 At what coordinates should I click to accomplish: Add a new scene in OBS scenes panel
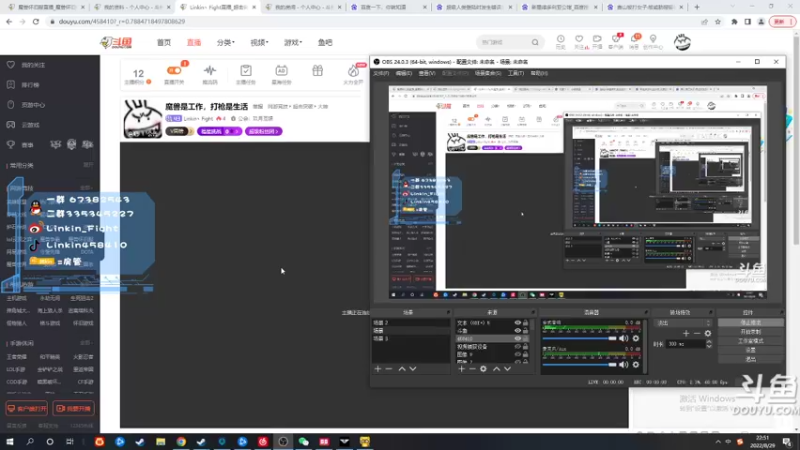pos(378,368)
